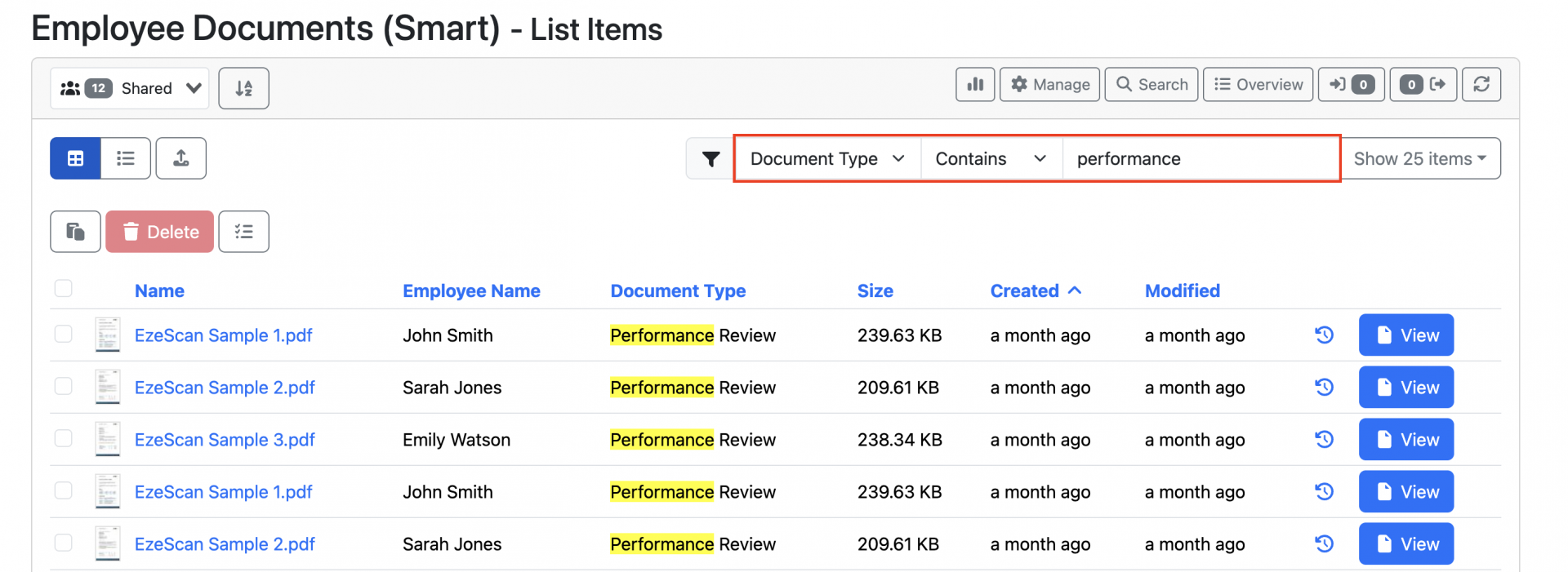Sort by the Document Type column header
Image resolution: width=1568 pixels, height=572 pixels.
click(678, 291)
